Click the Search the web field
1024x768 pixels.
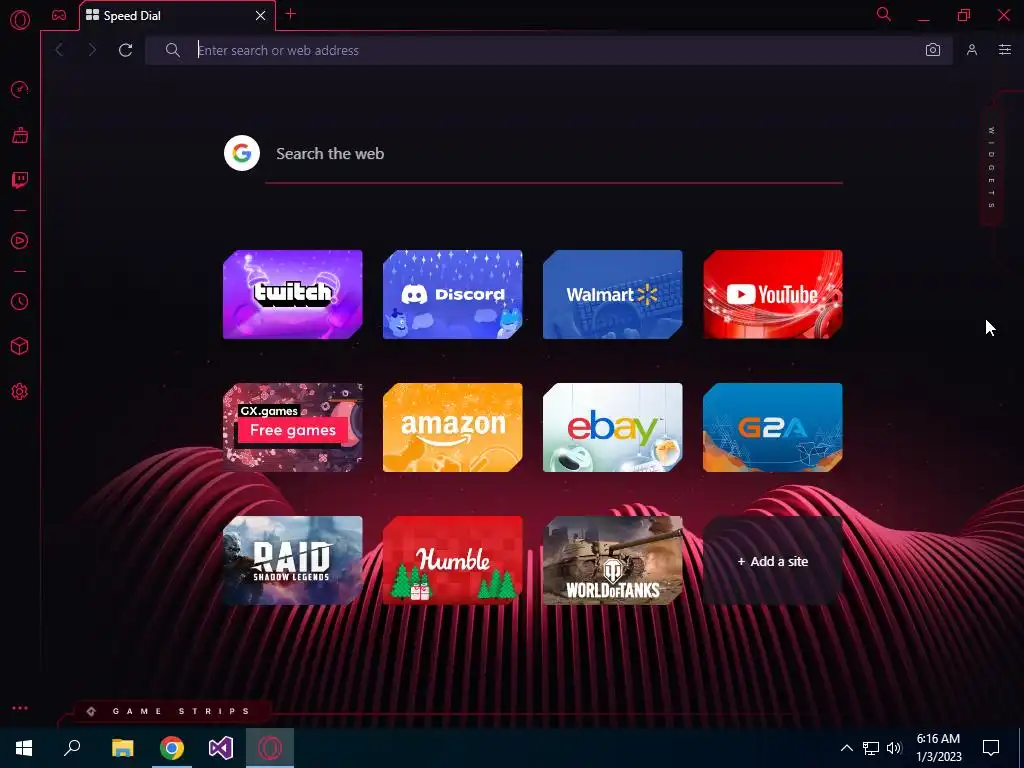pos(554,154)
